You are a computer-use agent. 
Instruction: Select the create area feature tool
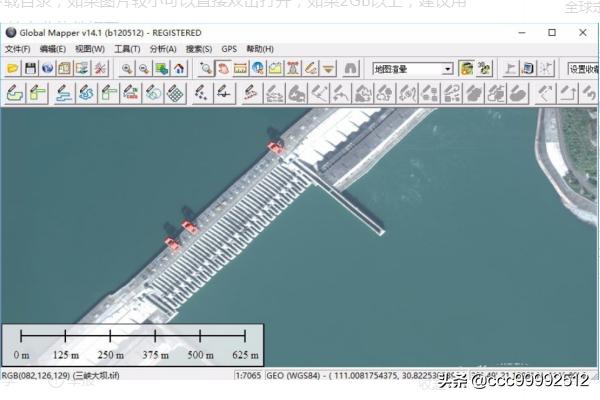click(14, 93)
